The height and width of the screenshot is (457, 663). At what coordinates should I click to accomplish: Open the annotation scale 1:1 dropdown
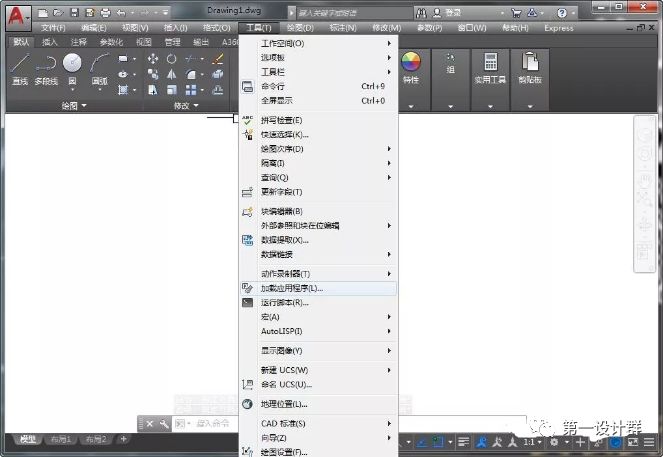[x=532, y=442]
